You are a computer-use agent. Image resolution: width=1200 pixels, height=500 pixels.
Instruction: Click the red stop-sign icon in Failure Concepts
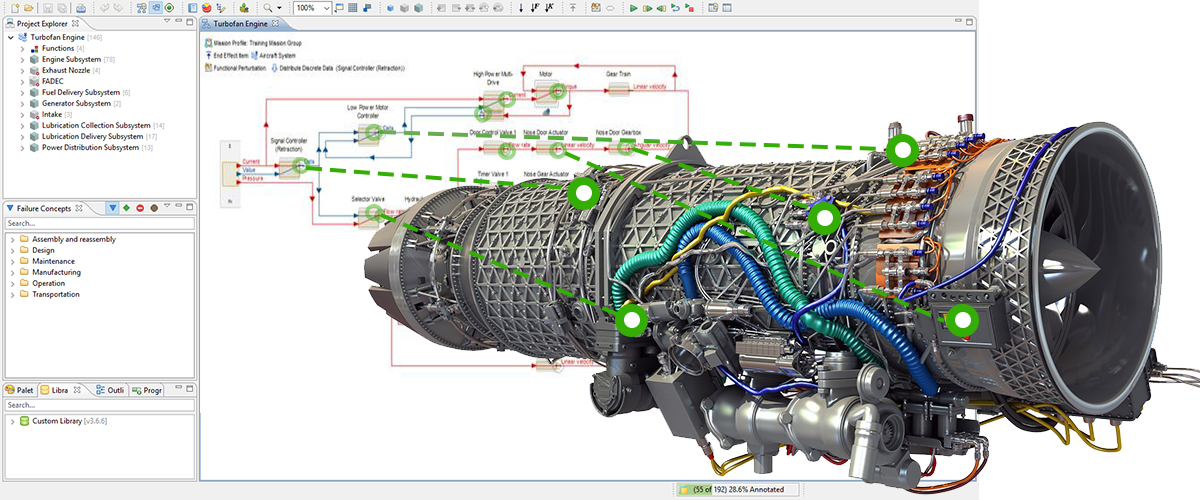140,208
